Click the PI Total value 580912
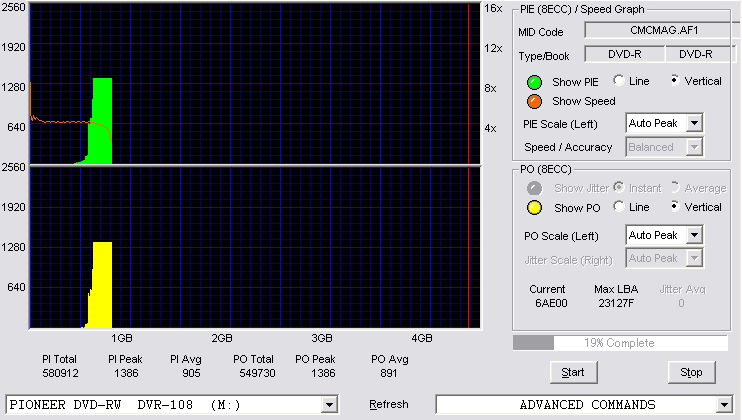742x420 pixels. point(61,373)
